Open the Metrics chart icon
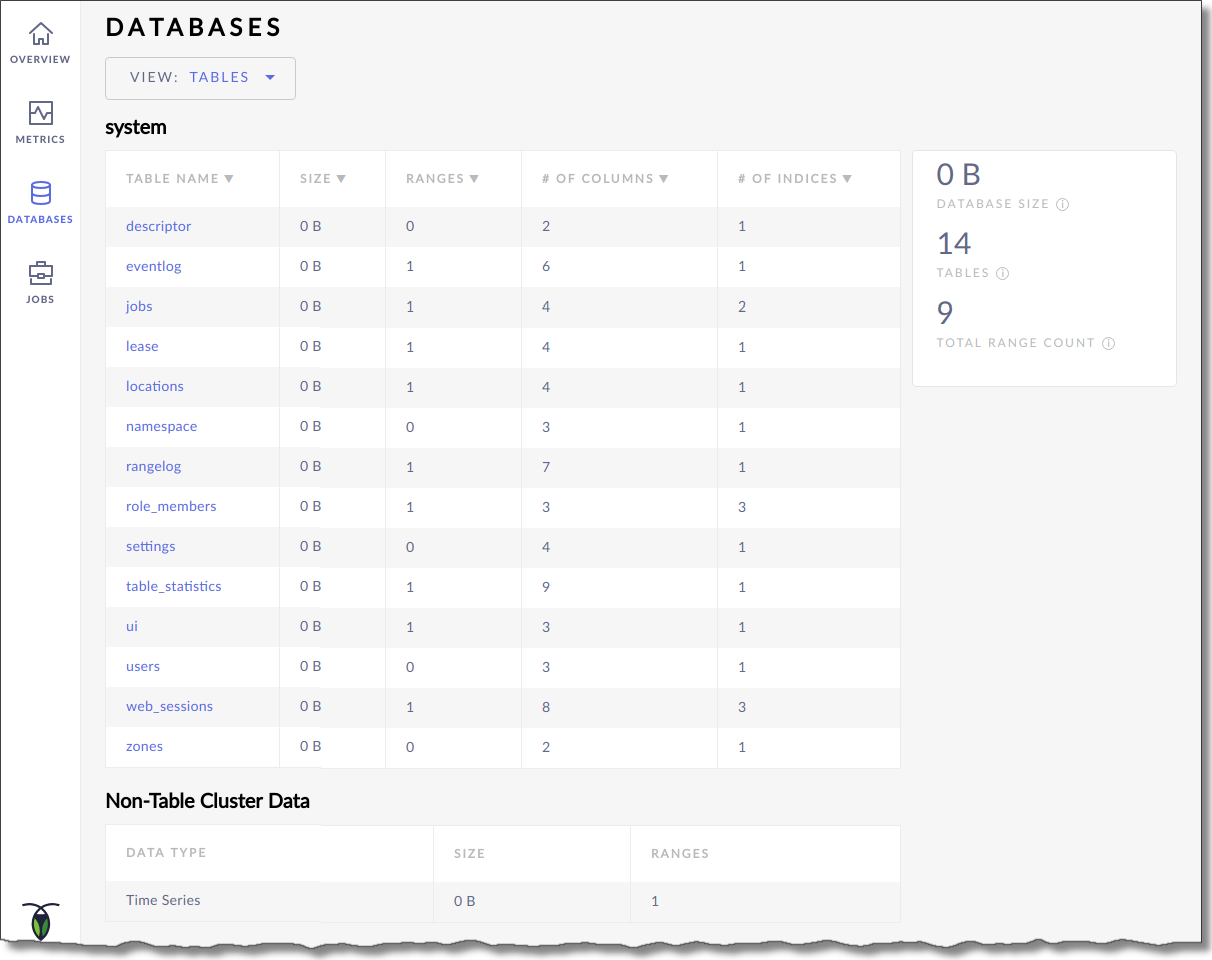Image resolution: width=1212 pixels, height=960 pixels. point(40,113)
